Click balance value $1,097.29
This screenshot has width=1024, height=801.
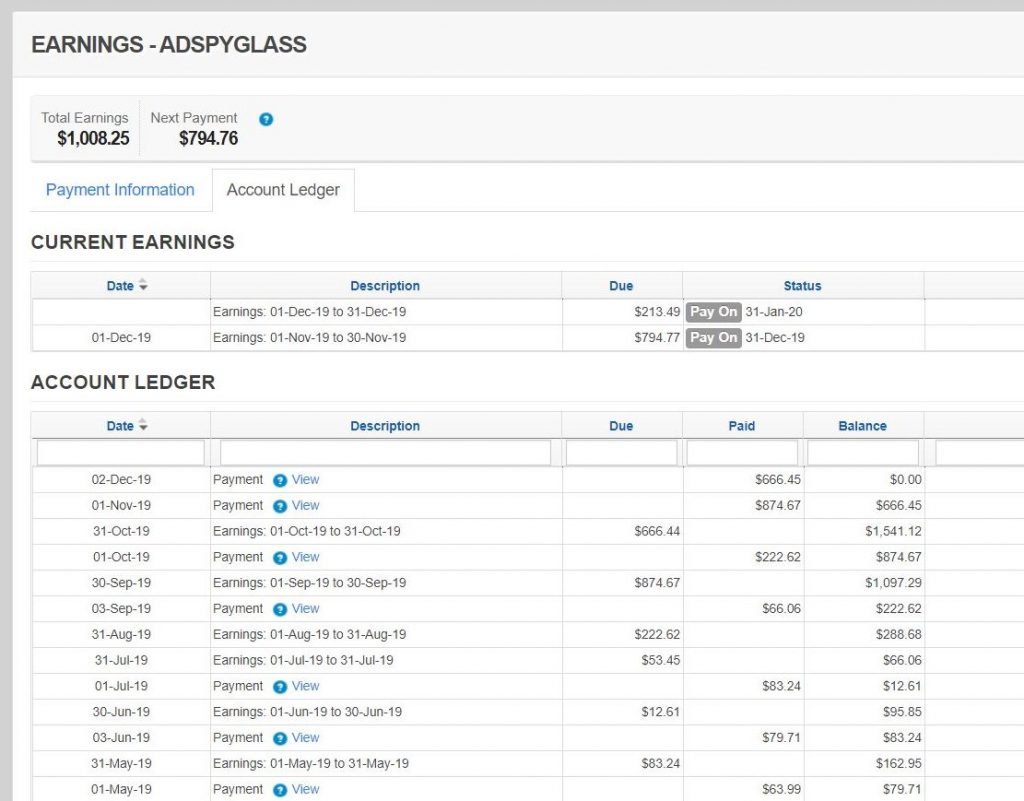(893, 583)
